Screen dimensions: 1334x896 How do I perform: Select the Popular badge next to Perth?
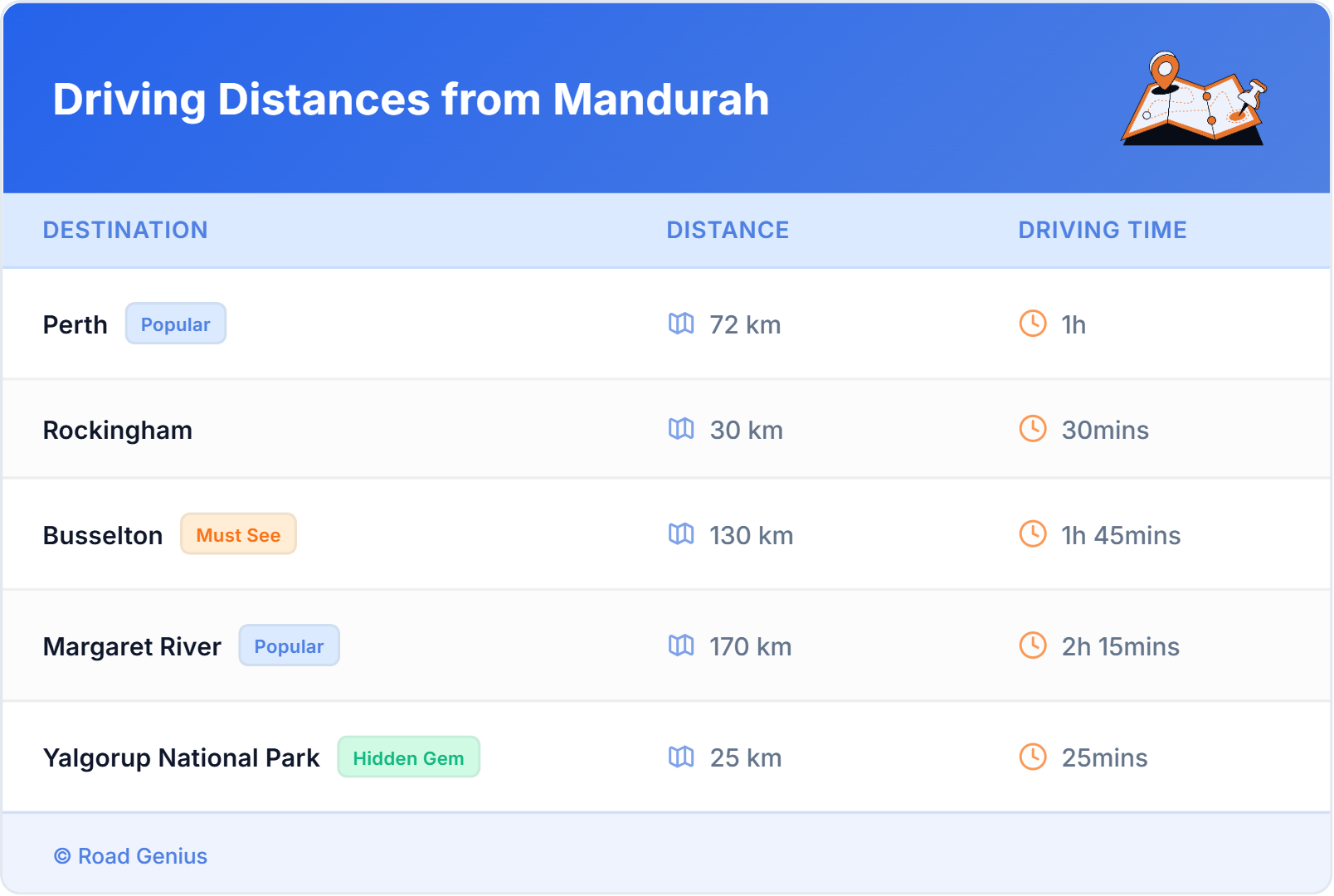tap(175, 324)
